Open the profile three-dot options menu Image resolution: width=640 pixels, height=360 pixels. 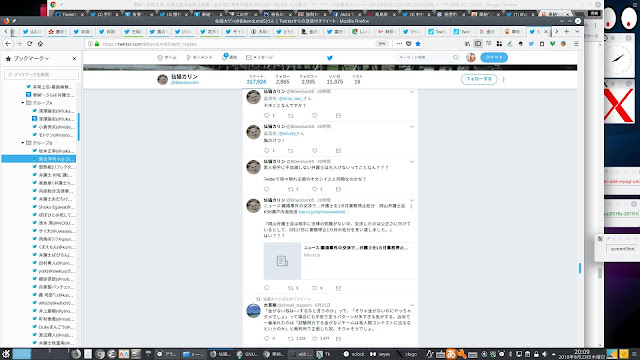coord(504,80)
